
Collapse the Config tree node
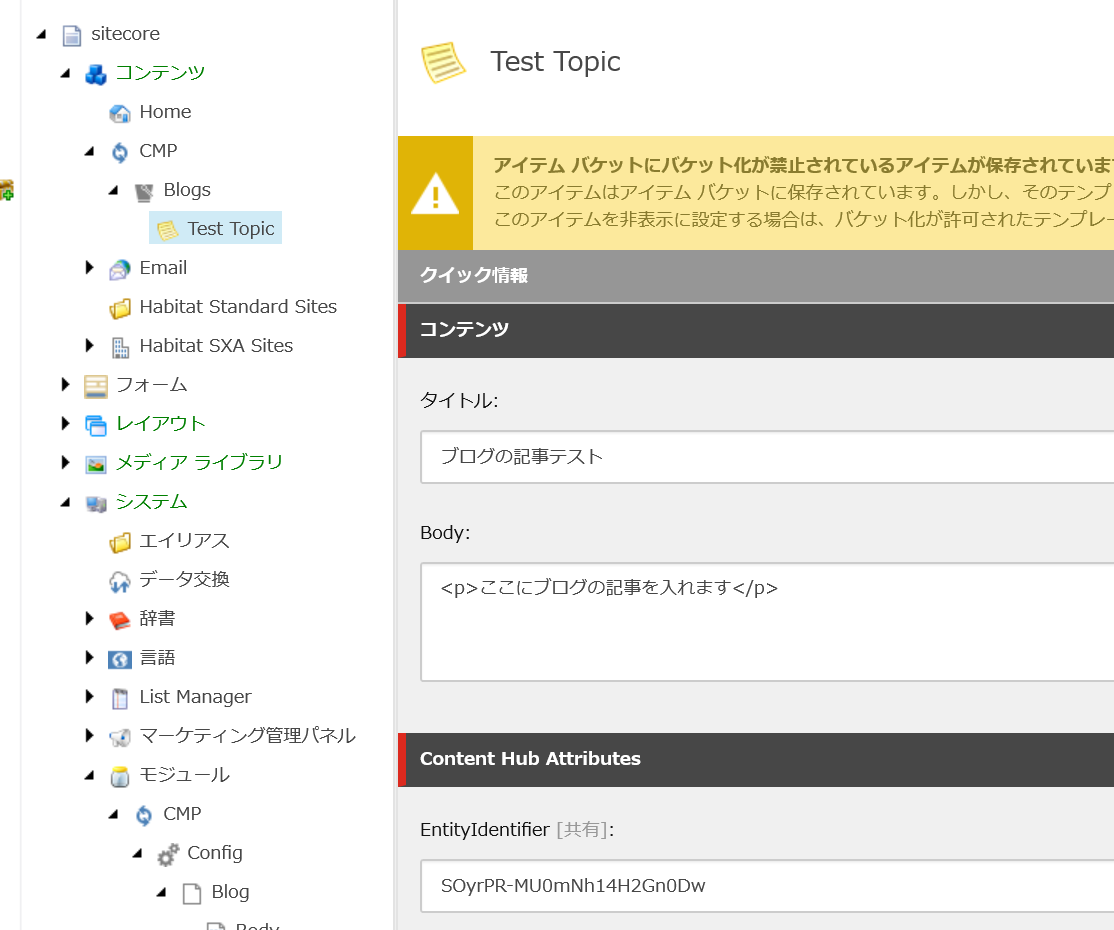click(x=138, y=854)
